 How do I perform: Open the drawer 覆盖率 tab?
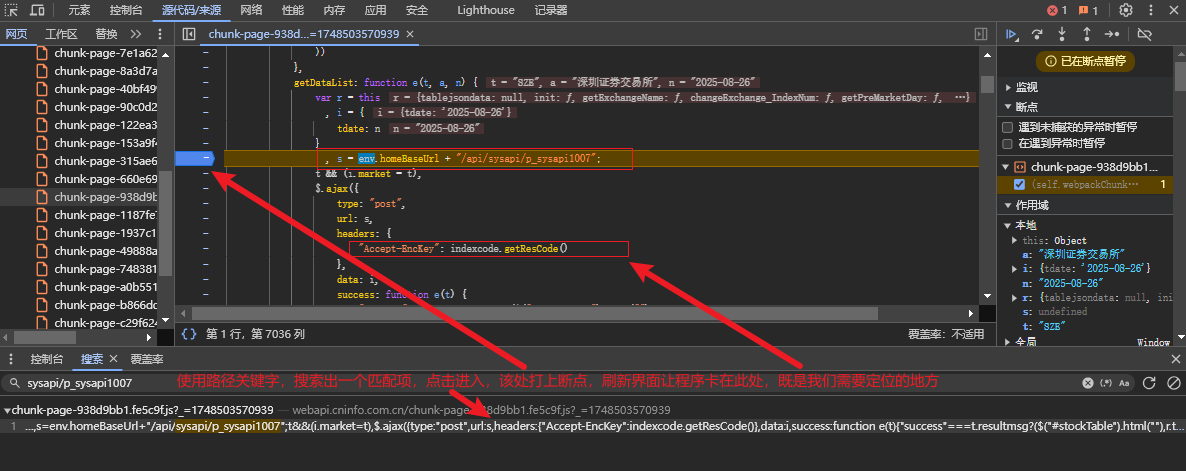point(147,359)
